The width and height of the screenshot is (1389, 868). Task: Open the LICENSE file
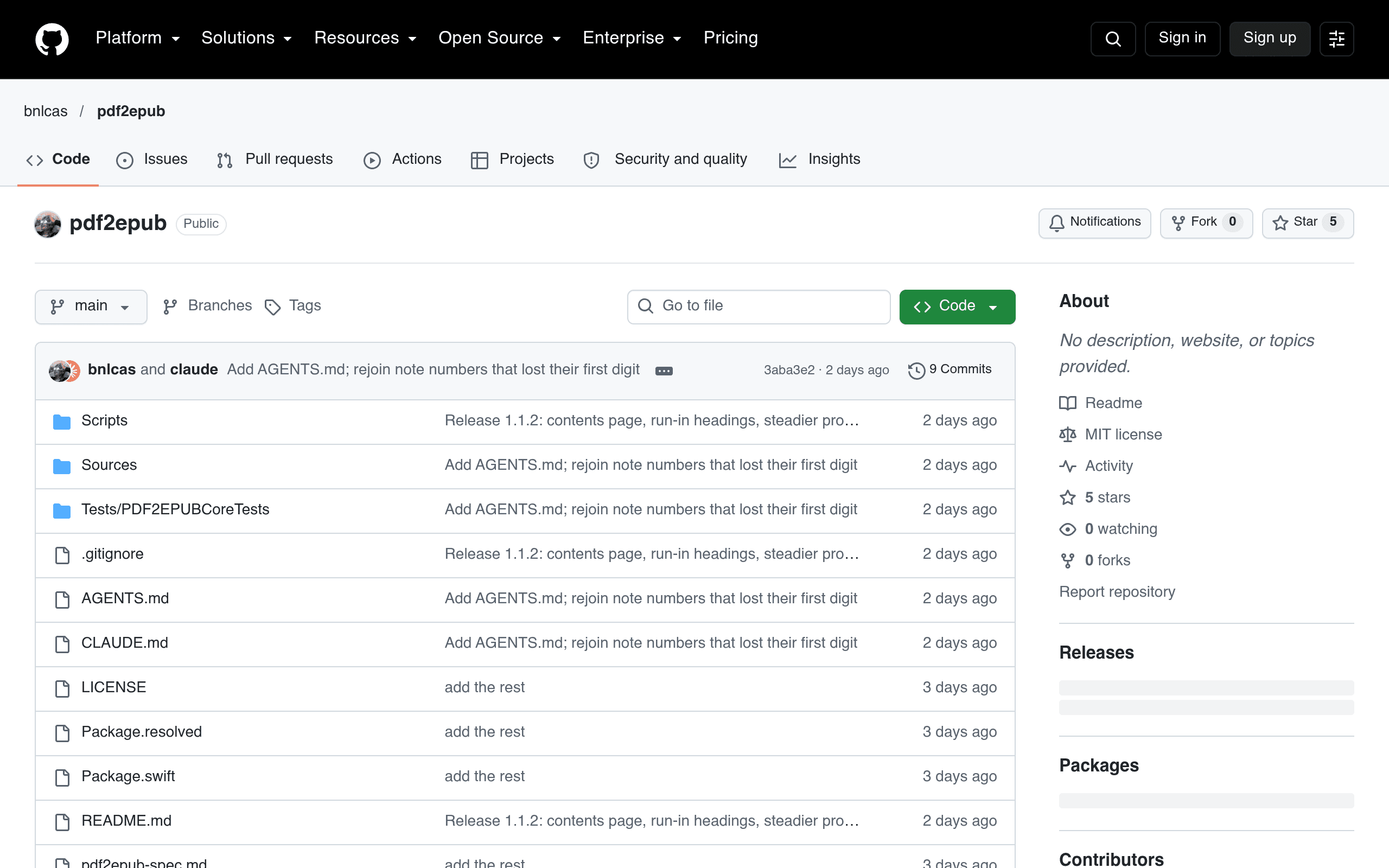pos(113,688)
